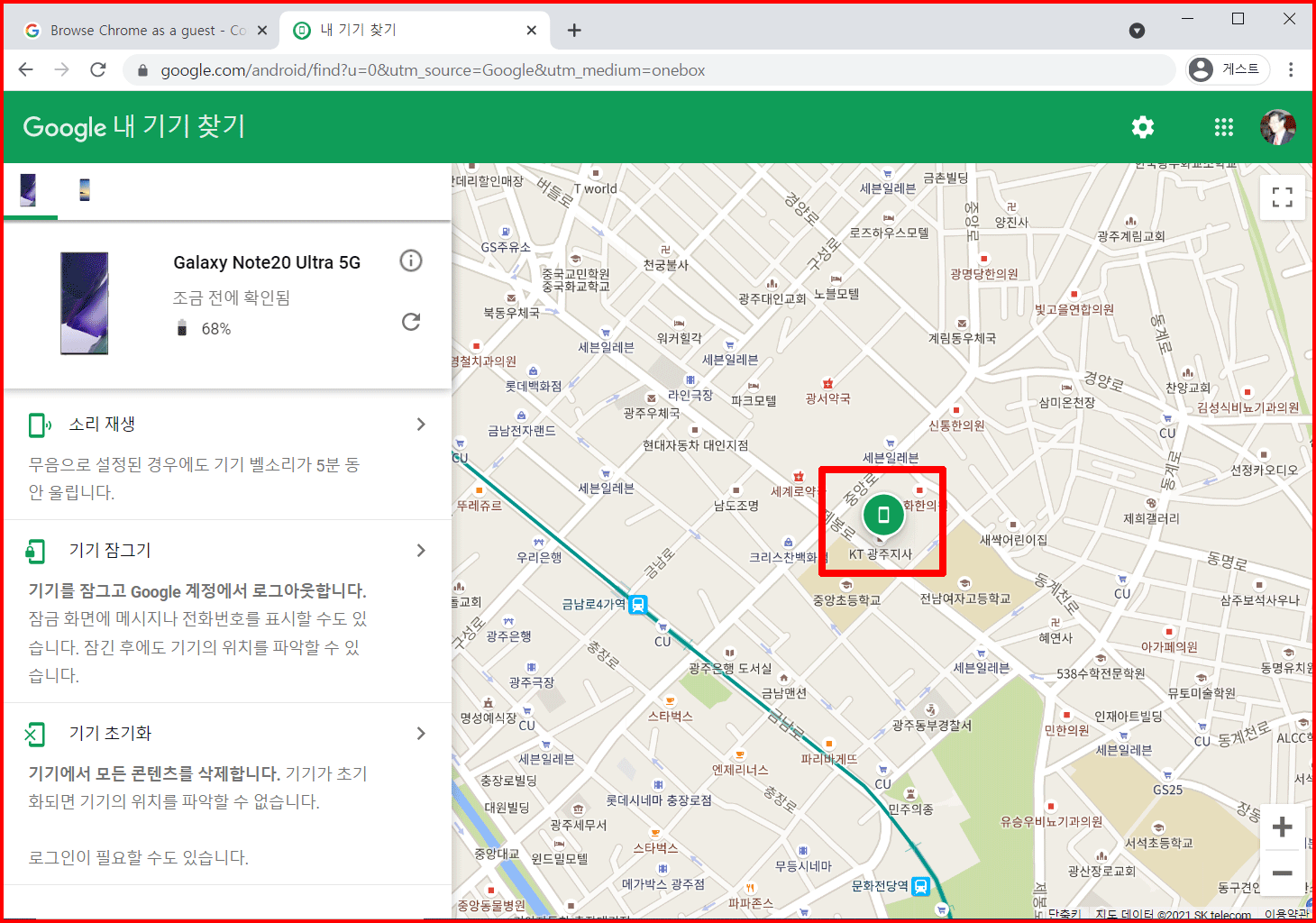Click the 전남여자고등학교 map label
The height and width of the screenshot is (923, 1316).
965,599
